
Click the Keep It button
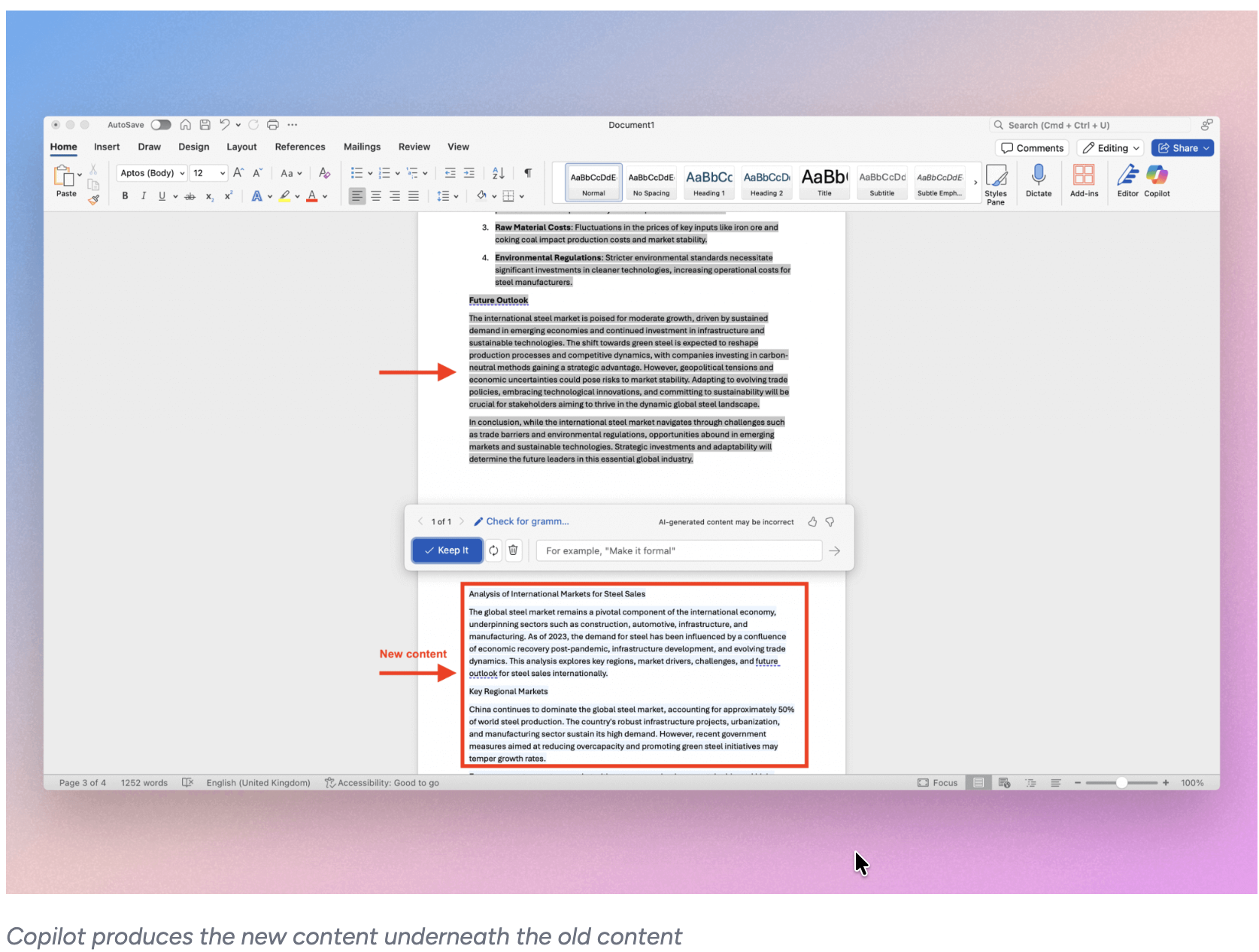pos(447,550)
